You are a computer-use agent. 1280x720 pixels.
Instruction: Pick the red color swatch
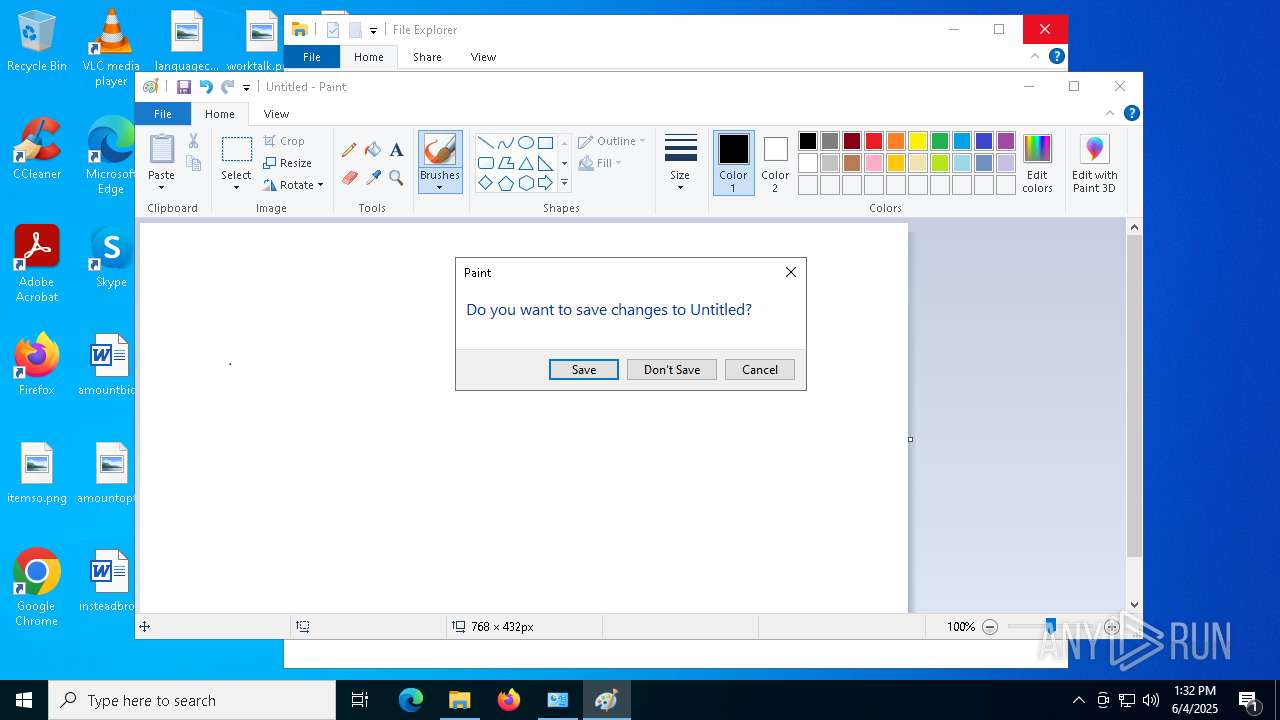874,141
